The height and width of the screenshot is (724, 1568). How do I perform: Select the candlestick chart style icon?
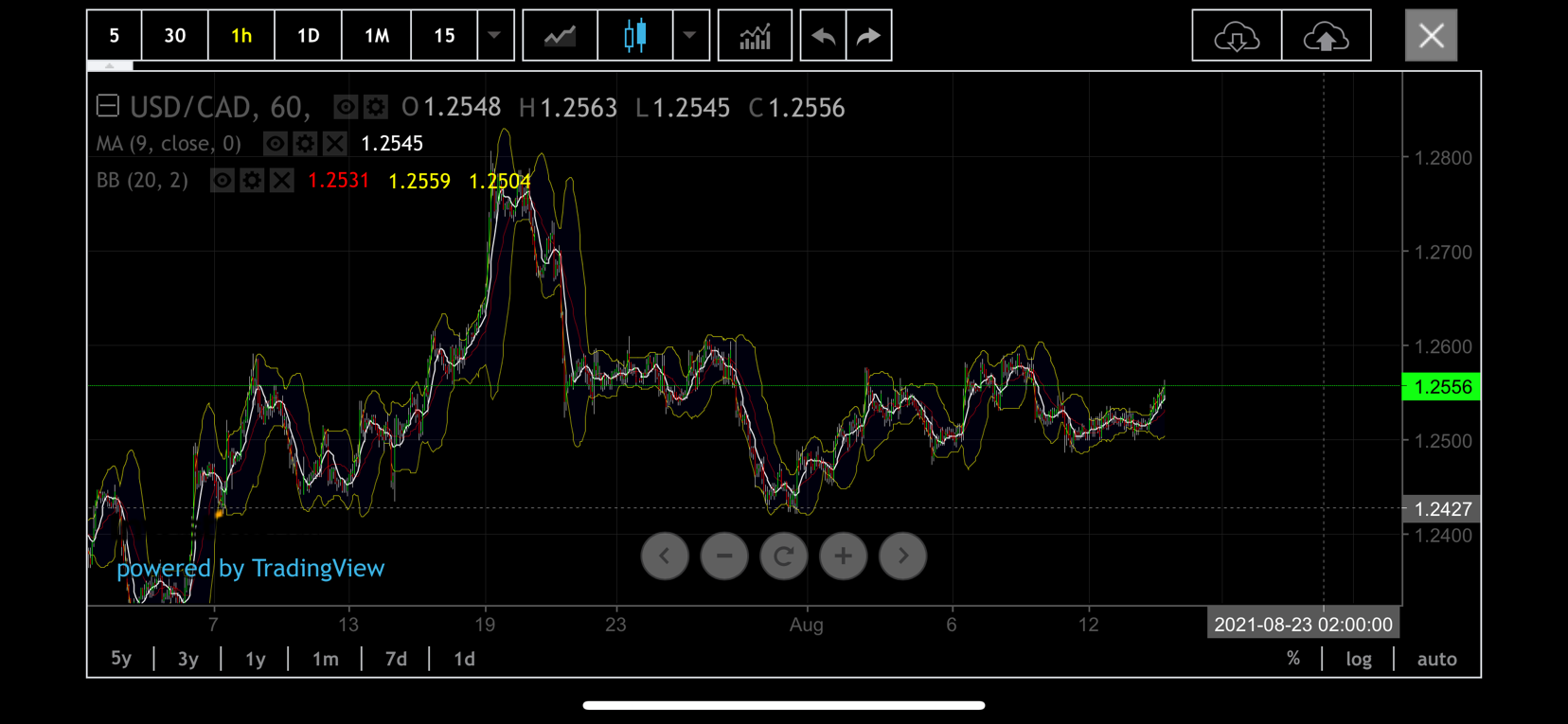click(635, 36)
